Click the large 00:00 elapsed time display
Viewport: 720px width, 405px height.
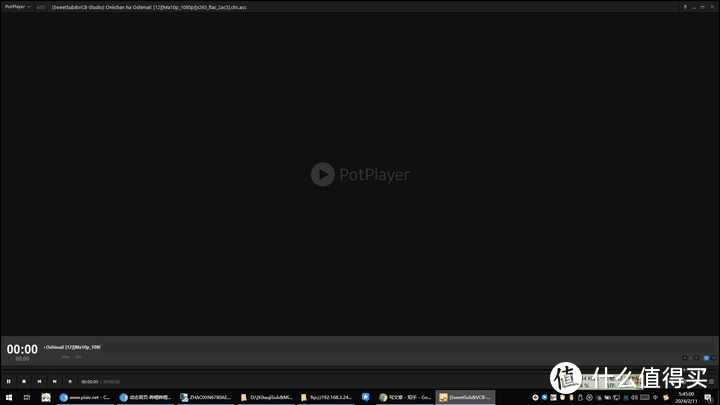tap(22, 349)
